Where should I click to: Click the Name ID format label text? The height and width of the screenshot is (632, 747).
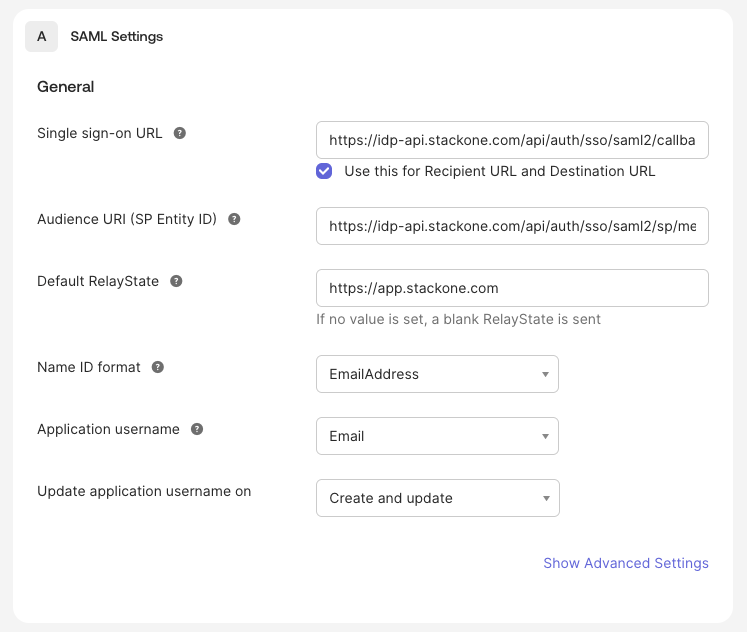click(x=89, y=367)
